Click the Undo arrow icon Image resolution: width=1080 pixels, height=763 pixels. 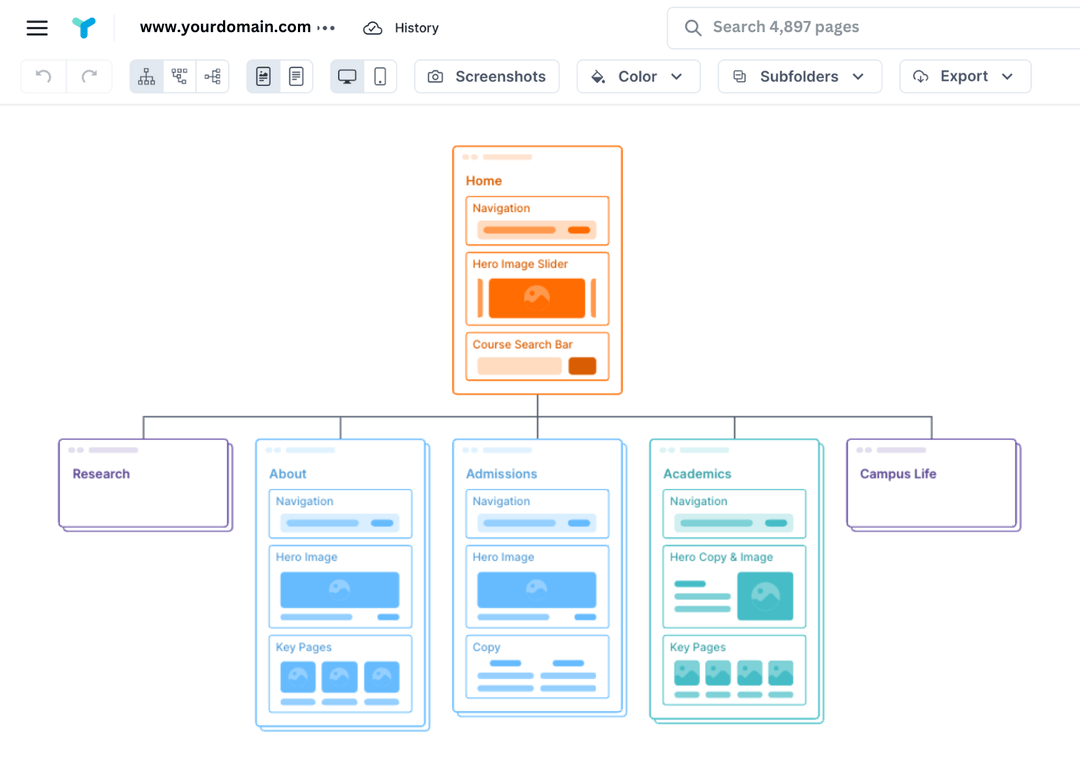coord(42,76)
